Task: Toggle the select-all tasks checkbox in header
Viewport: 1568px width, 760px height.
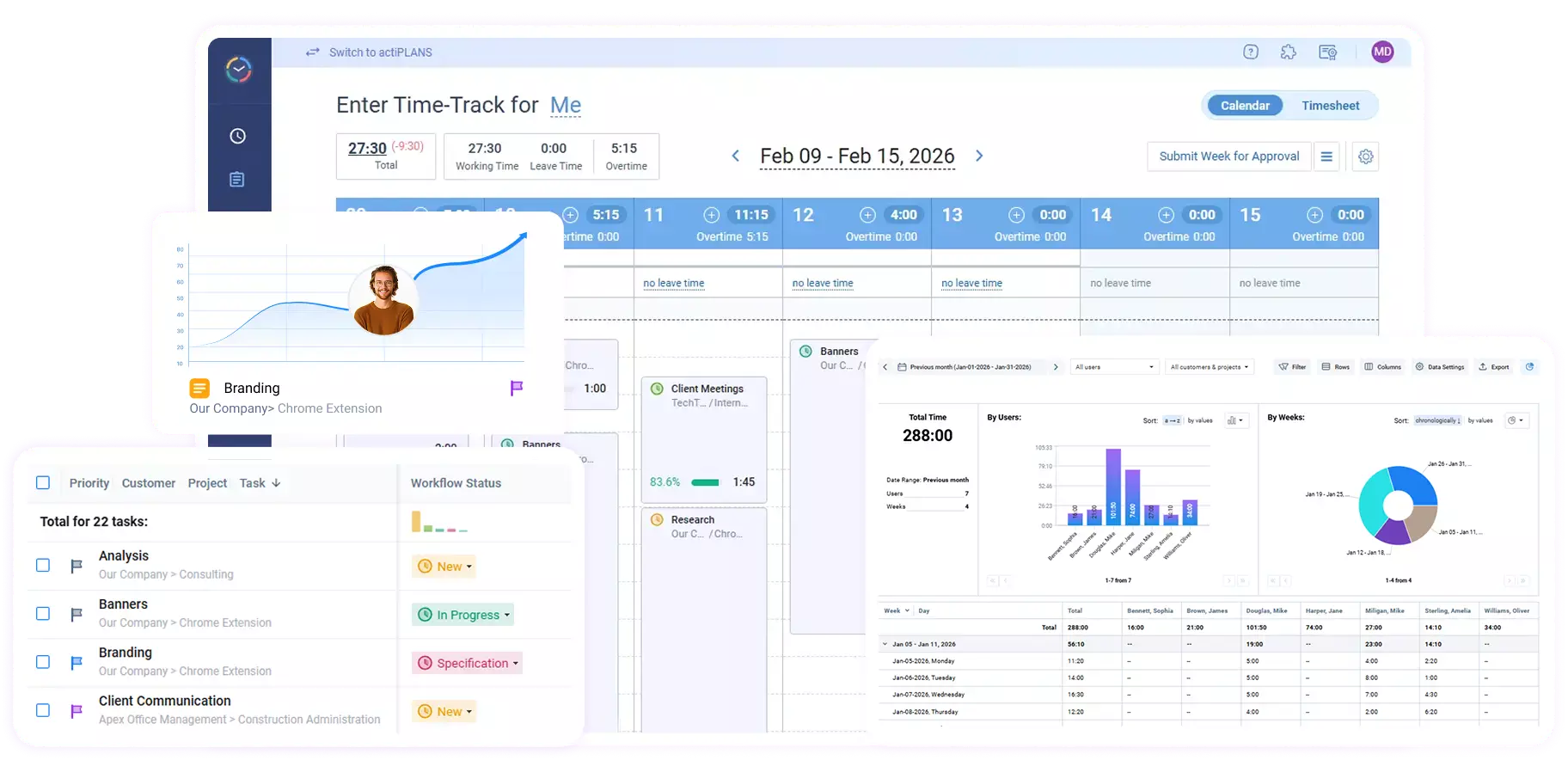Action: tap(43, 483)
